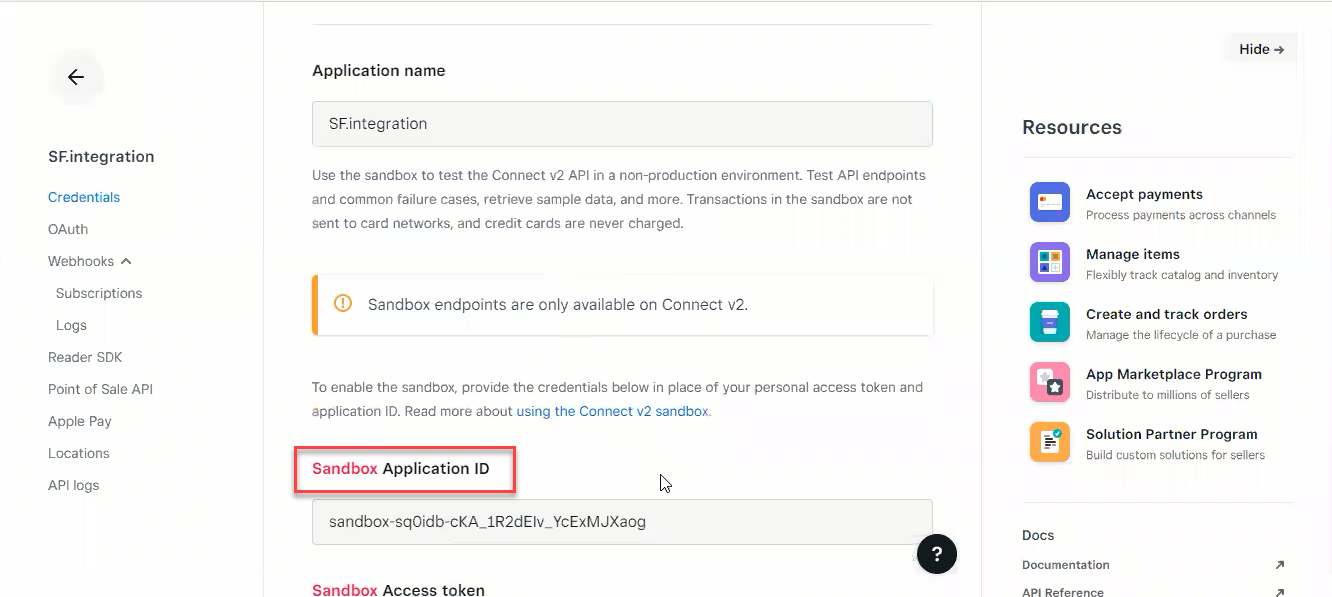This screenshot has height=597, width=1332.
Task: Click the Resources heading
Action: [x=1072, y=127]
